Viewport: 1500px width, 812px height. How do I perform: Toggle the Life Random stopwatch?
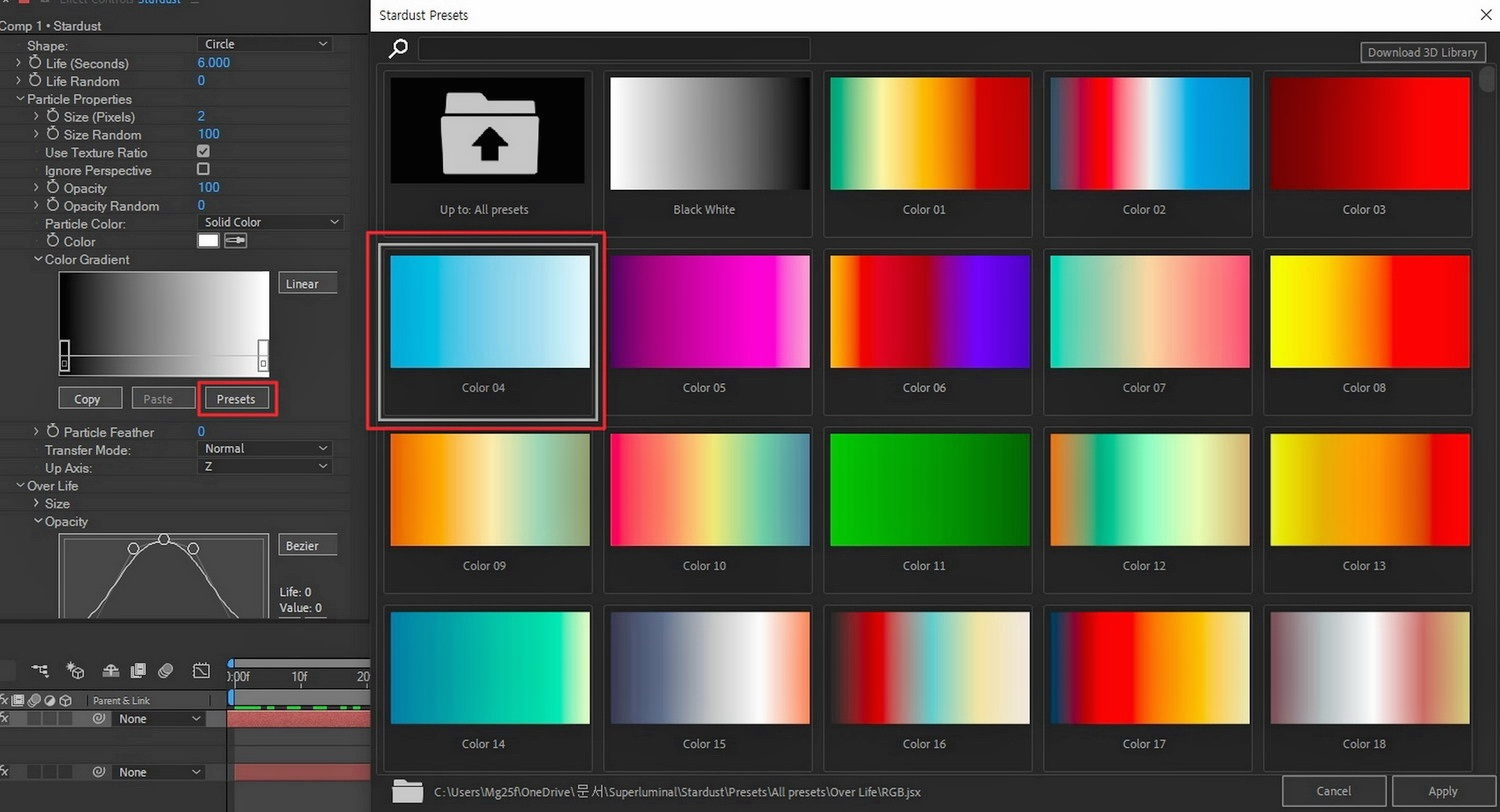pos(35,81)
